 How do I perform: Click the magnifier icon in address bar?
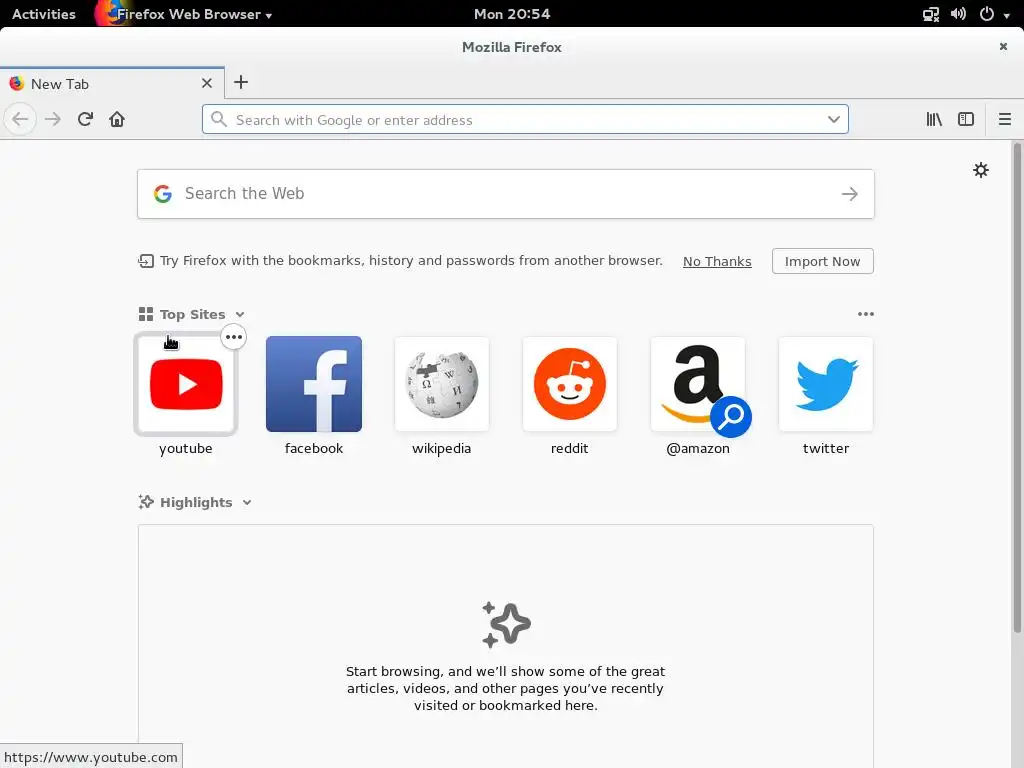click(219, 120)
